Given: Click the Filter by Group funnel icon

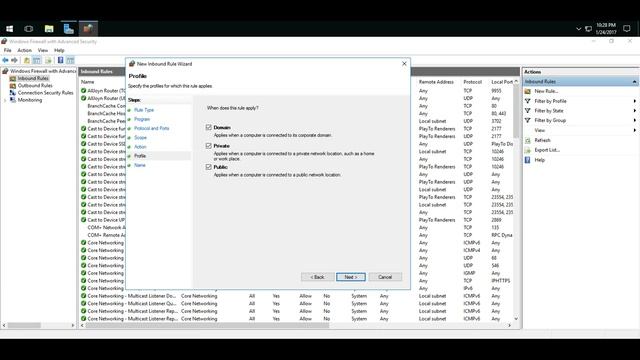Looking at the screenshot, I should pyautogui.click(x=528, y=120).
